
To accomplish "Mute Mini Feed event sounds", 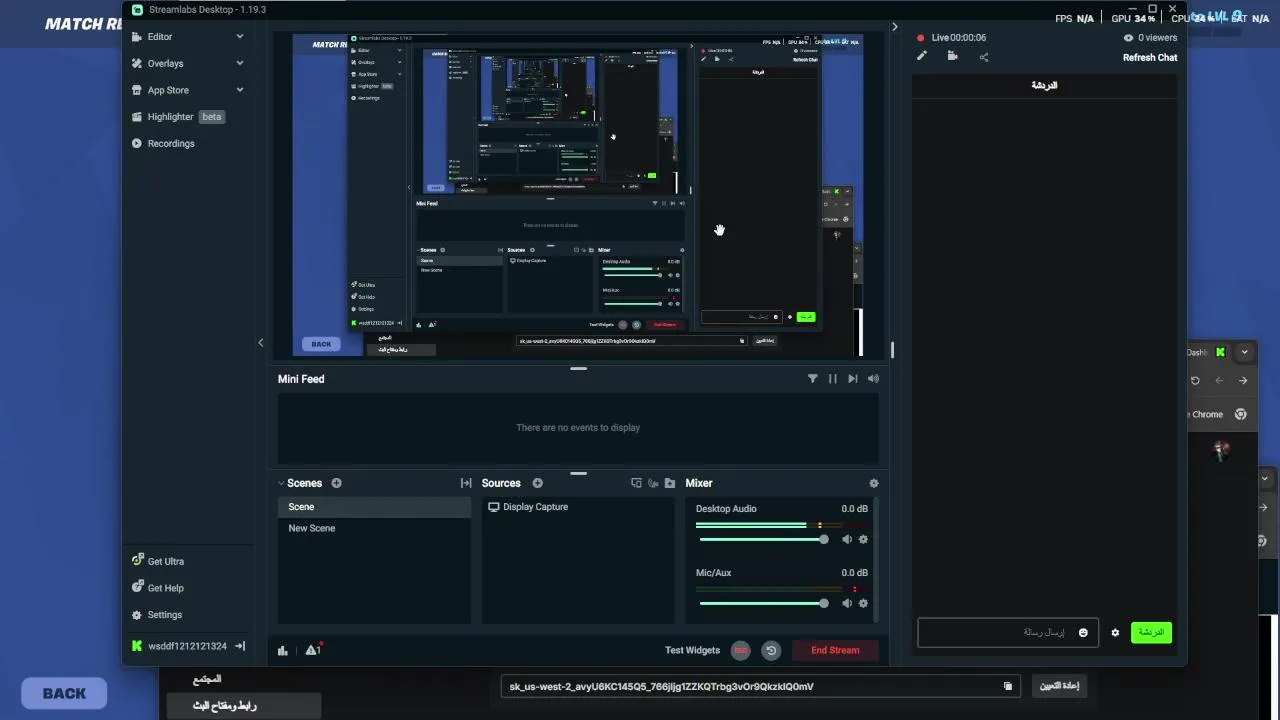I will pos(873,379).
